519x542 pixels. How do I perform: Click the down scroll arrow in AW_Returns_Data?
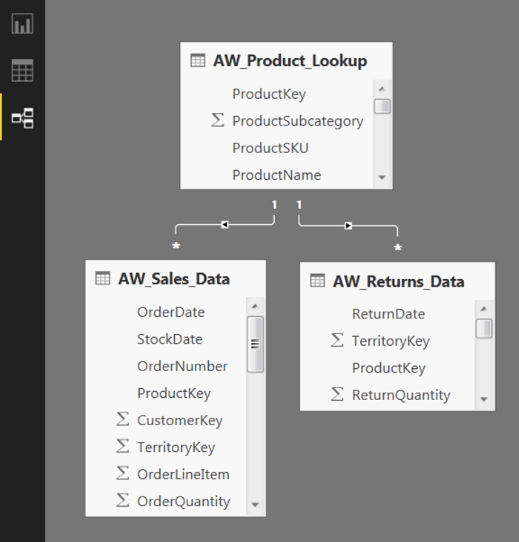pyautogui.click(x=484, y=399)
